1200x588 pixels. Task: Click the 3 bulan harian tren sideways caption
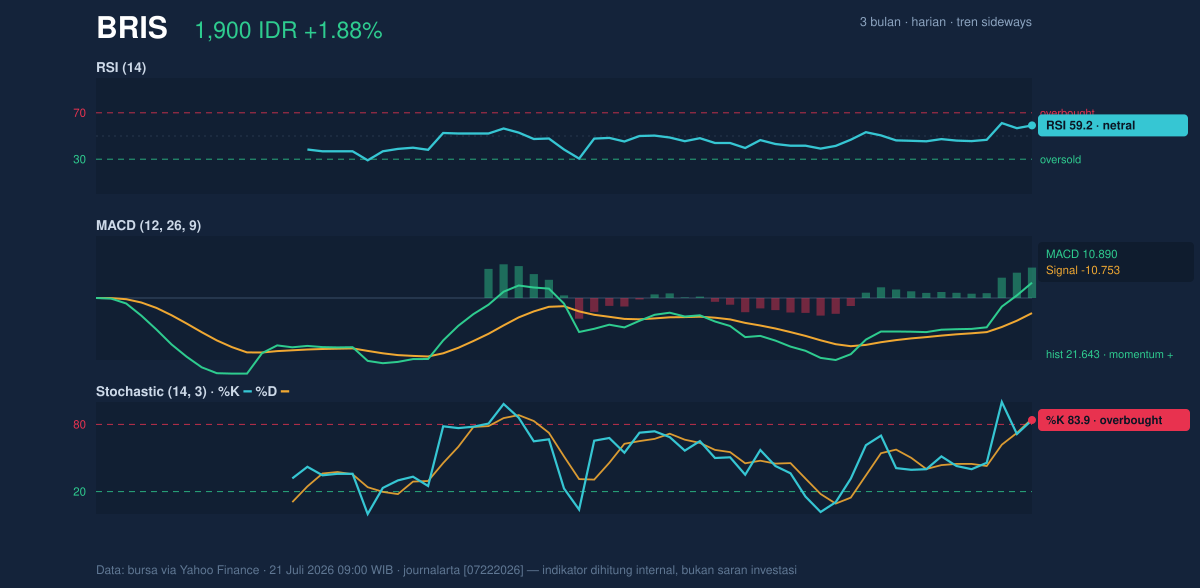(945, 22)
